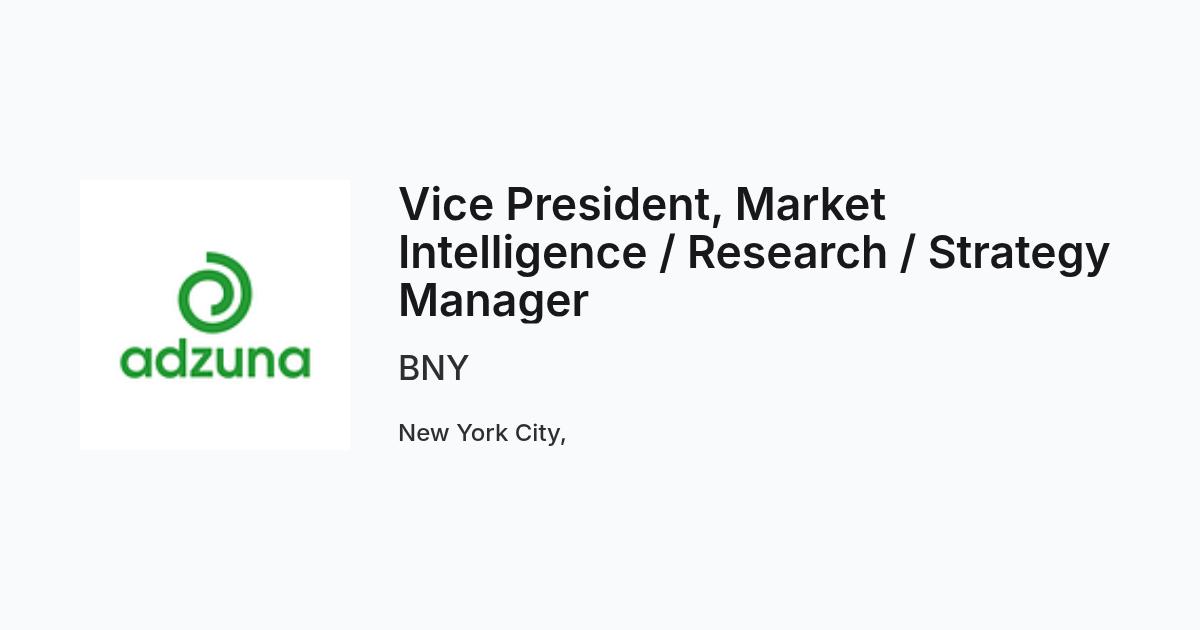Click the New York City location text
1200x630 pixels.
[482, 434]
